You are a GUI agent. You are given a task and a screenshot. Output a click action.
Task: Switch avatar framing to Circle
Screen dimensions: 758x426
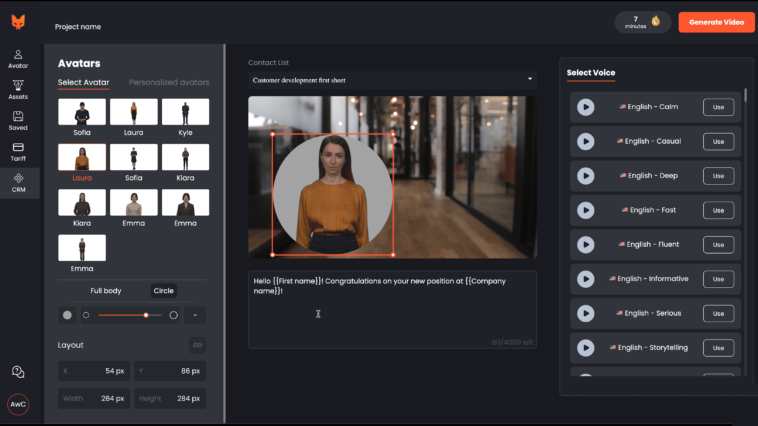click(163, 291)
